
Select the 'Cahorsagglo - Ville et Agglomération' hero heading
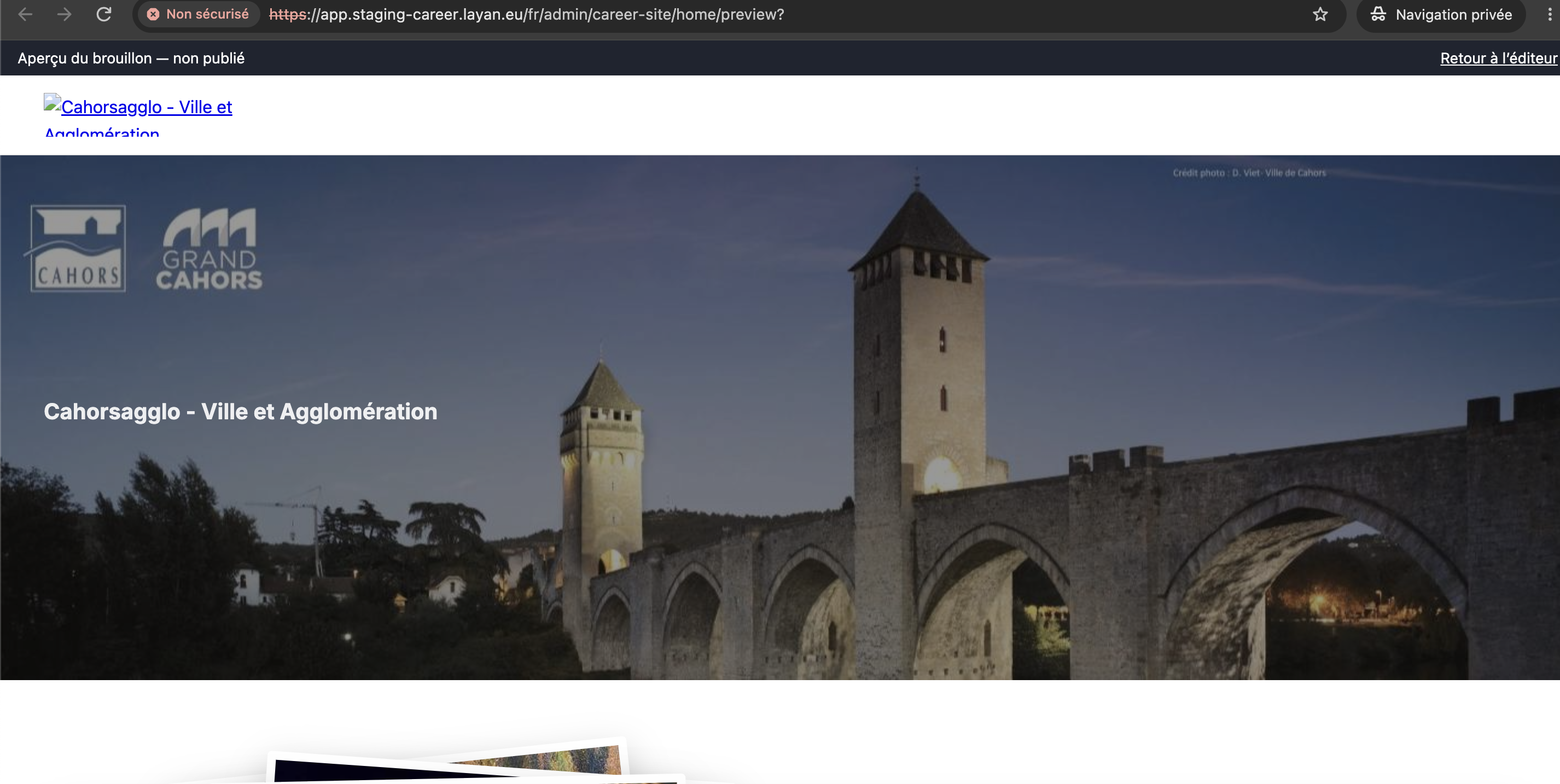coord(241,412)
